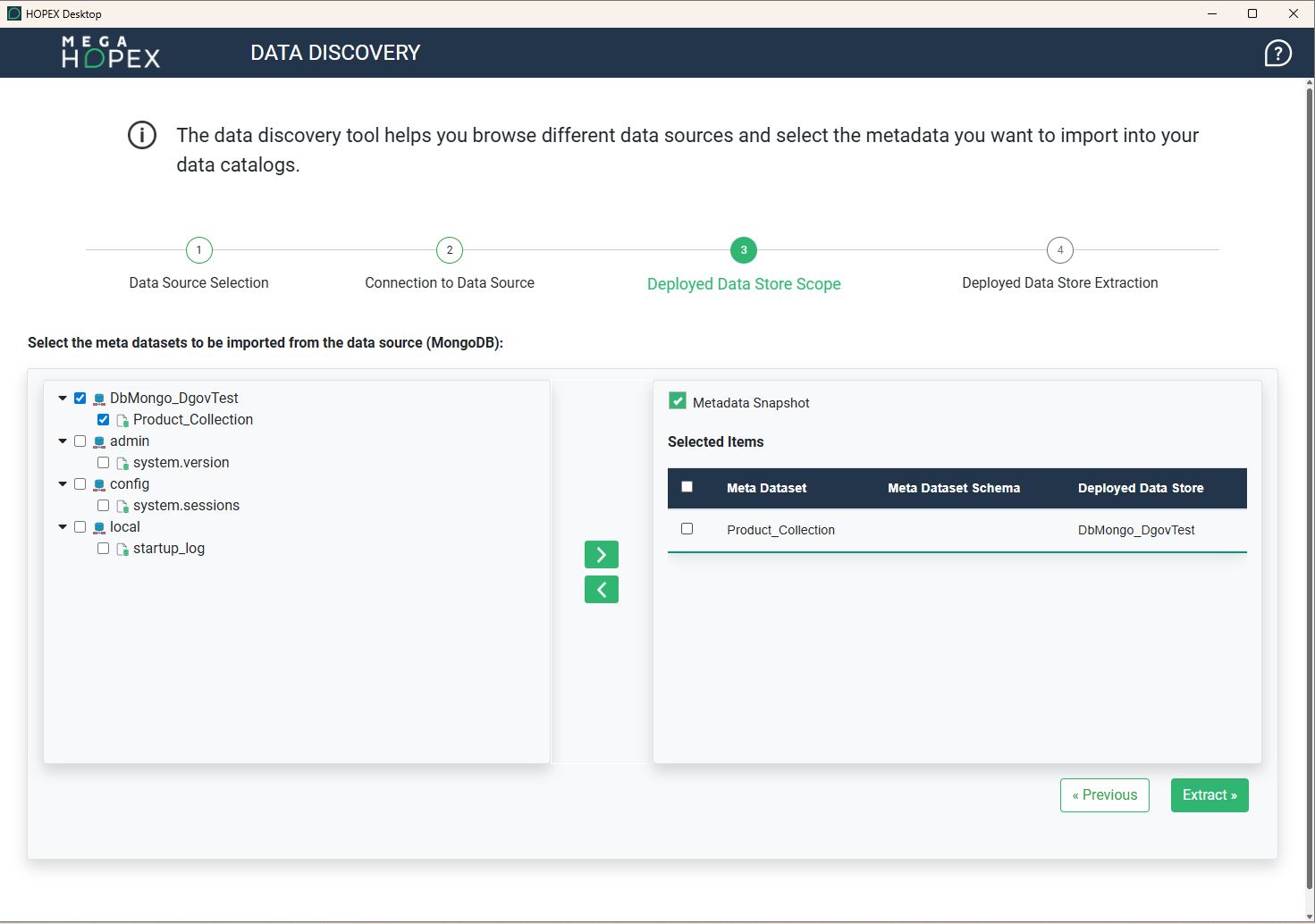
Task: Open the help question mark icon
Action: pyautogui.click(x=1277, y=54)
